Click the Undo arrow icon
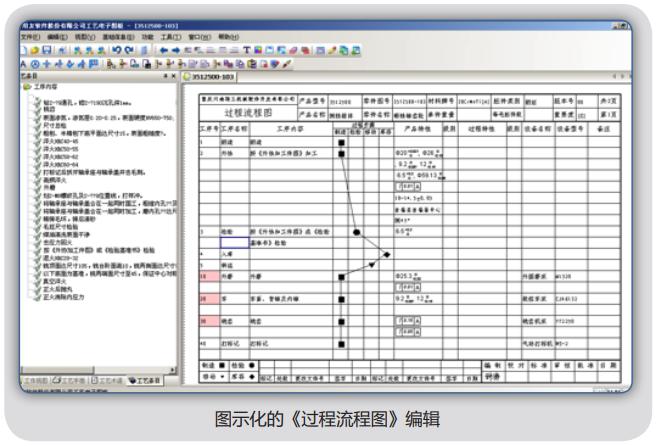This screenshot has height=446, width=656. (116, 49)
